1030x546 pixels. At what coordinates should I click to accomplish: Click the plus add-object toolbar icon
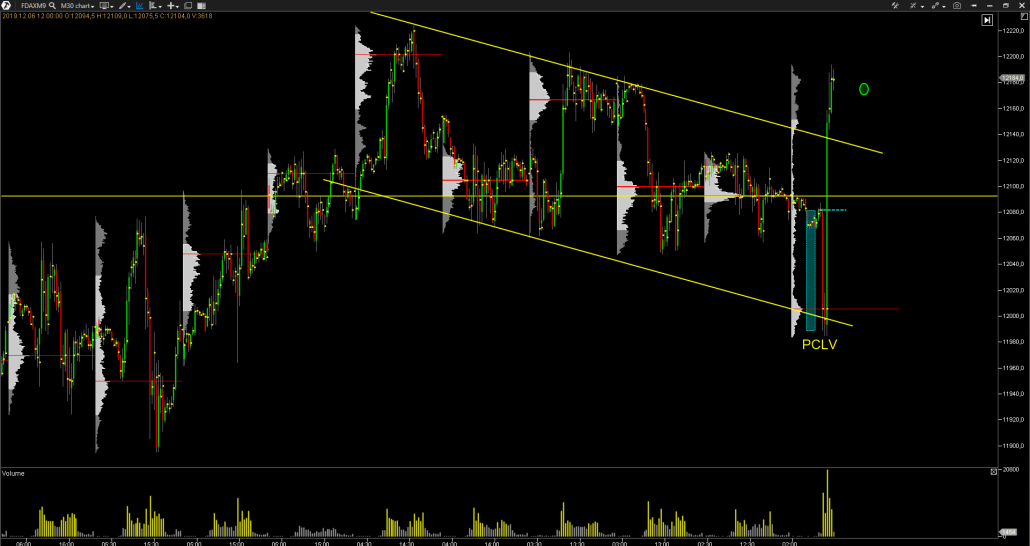click(172, 6)
